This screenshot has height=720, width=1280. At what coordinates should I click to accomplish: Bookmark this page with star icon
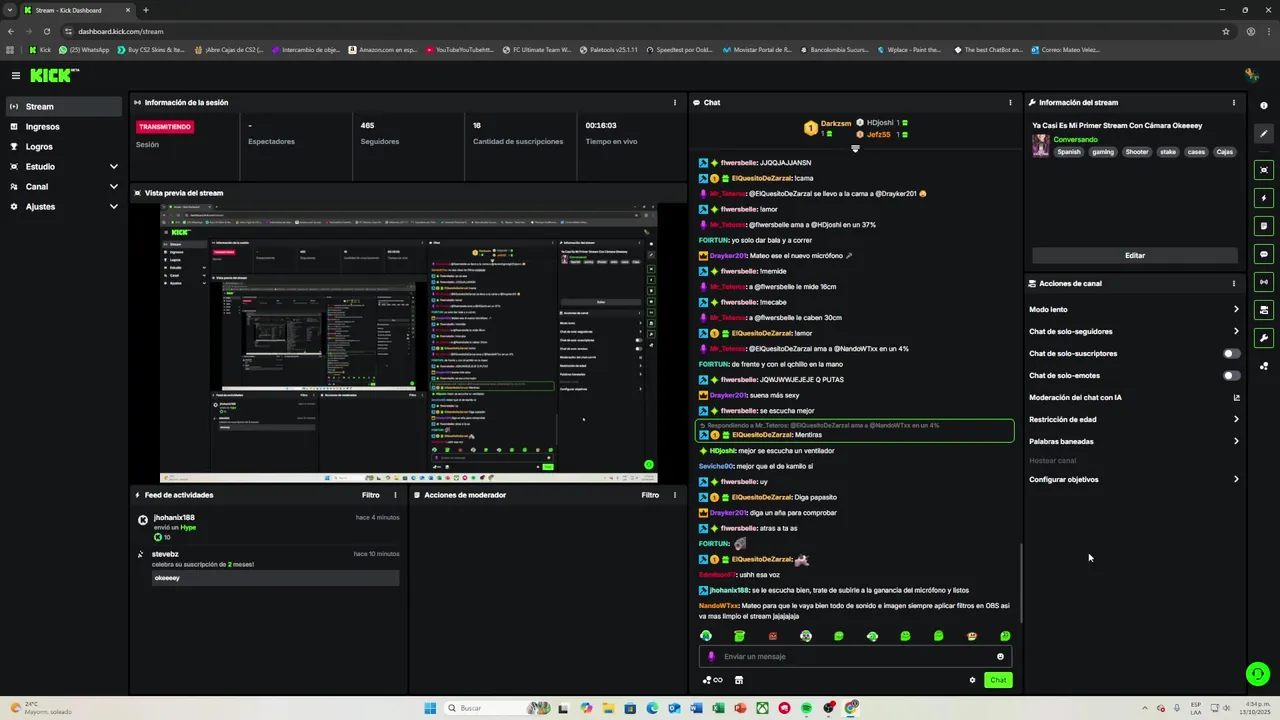1226,31
